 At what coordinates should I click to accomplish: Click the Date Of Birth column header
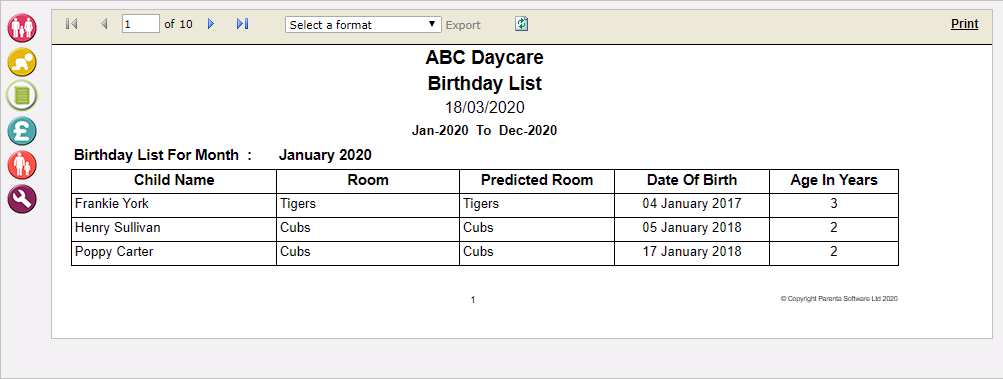click(692, 181)
